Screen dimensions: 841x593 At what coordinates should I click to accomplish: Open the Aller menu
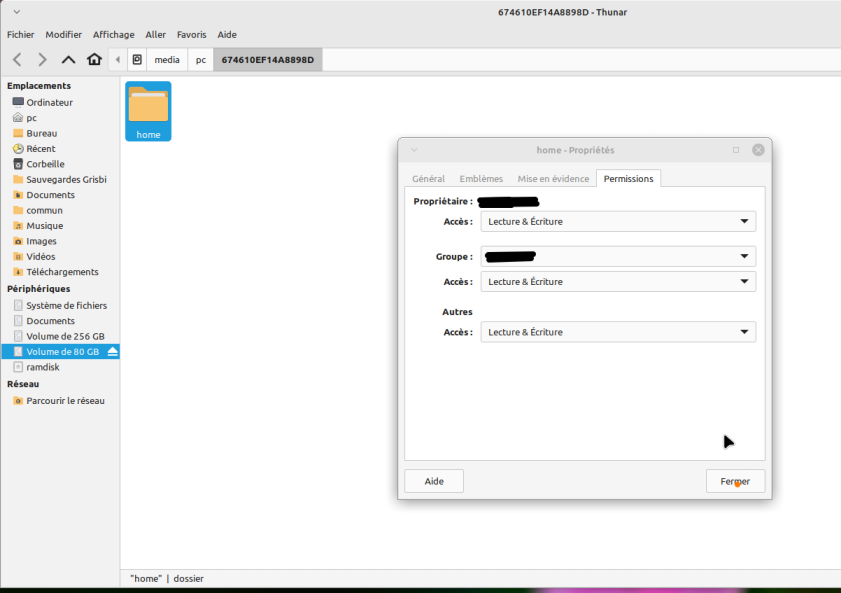pos(156,34)
